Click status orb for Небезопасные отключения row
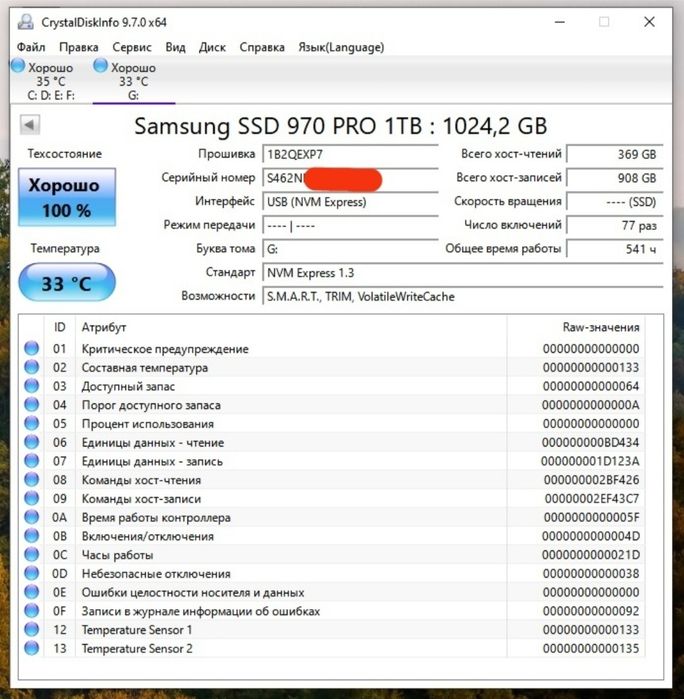Image resolution: width=684 pixels, height=699 pixels. pyautogui.click(x=32, y=573)
